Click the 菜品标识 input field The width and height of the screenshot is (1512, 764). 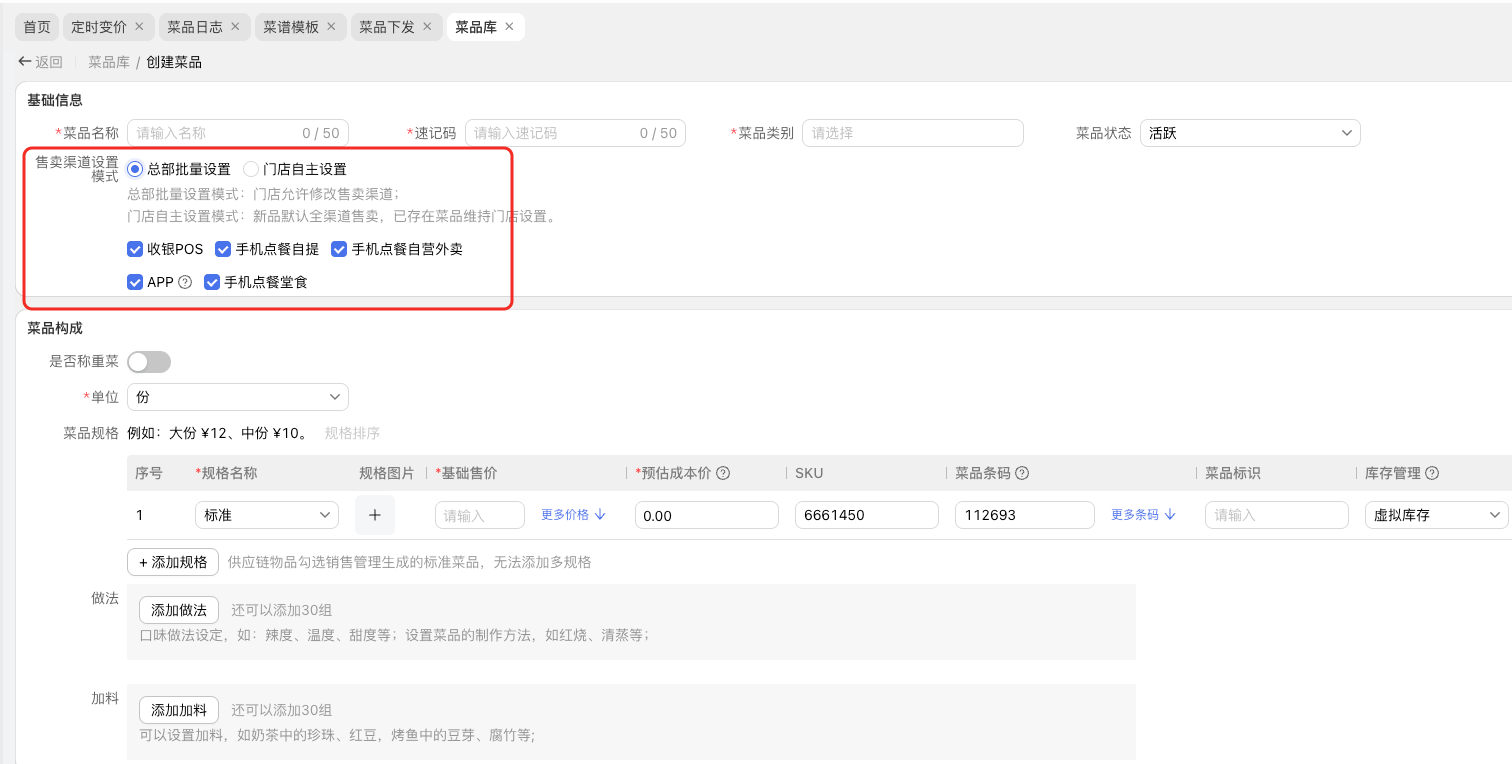click(x=1277, y=515)
